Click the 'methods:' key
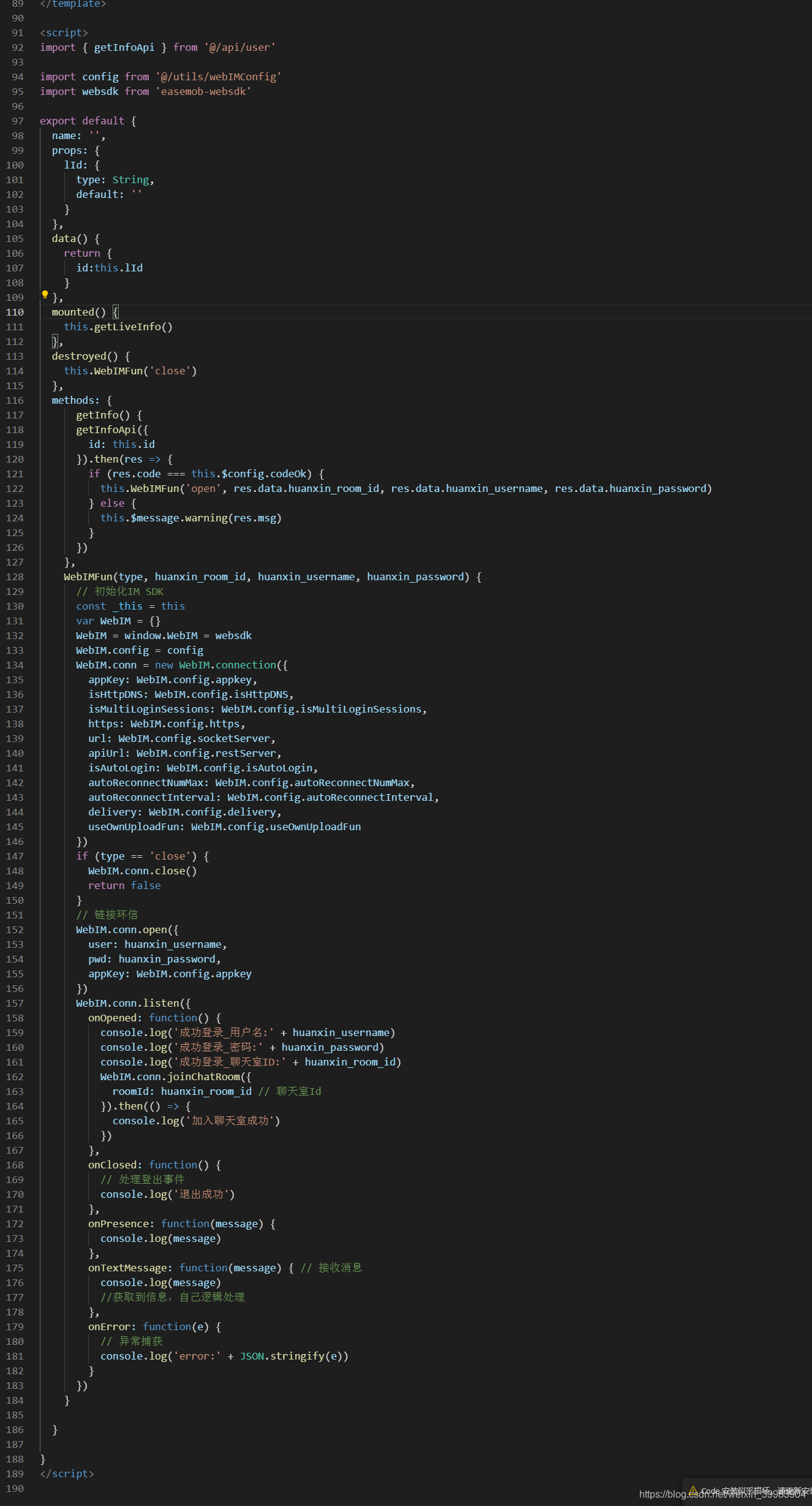This screenshot has height=1506, width=812. [76, 400]
